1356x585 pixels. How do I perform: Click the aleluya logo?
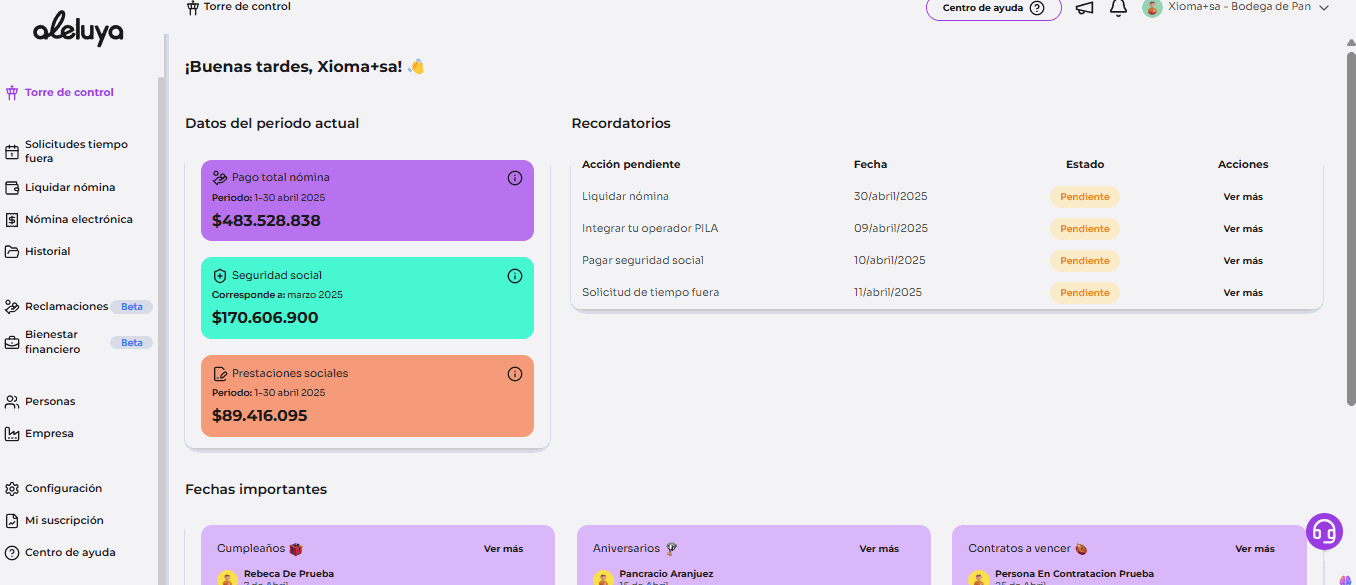[x=77, y=31]
